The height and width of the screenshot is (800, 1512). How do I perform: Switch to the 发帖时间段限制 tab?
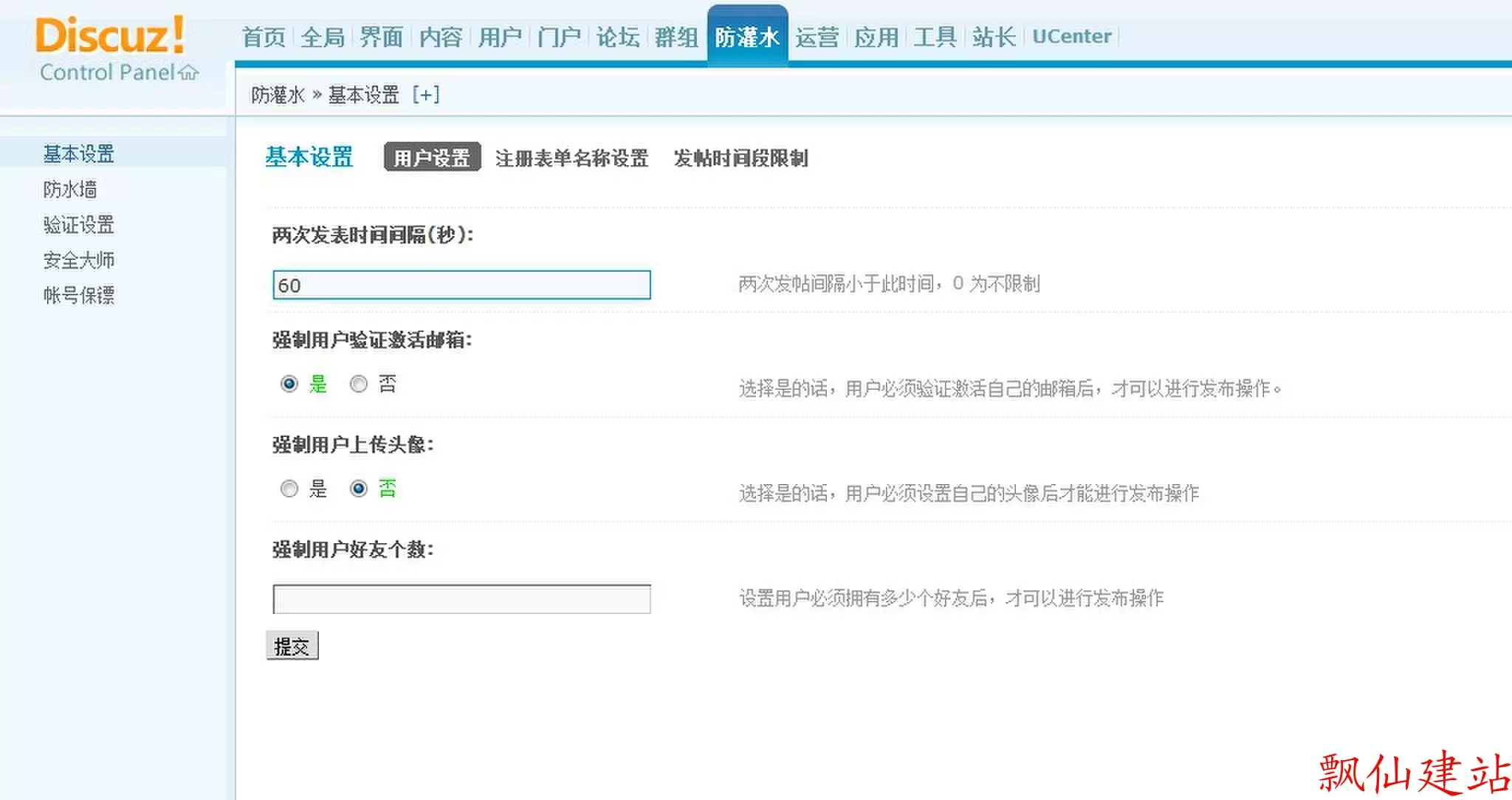(x=740, y=158)
